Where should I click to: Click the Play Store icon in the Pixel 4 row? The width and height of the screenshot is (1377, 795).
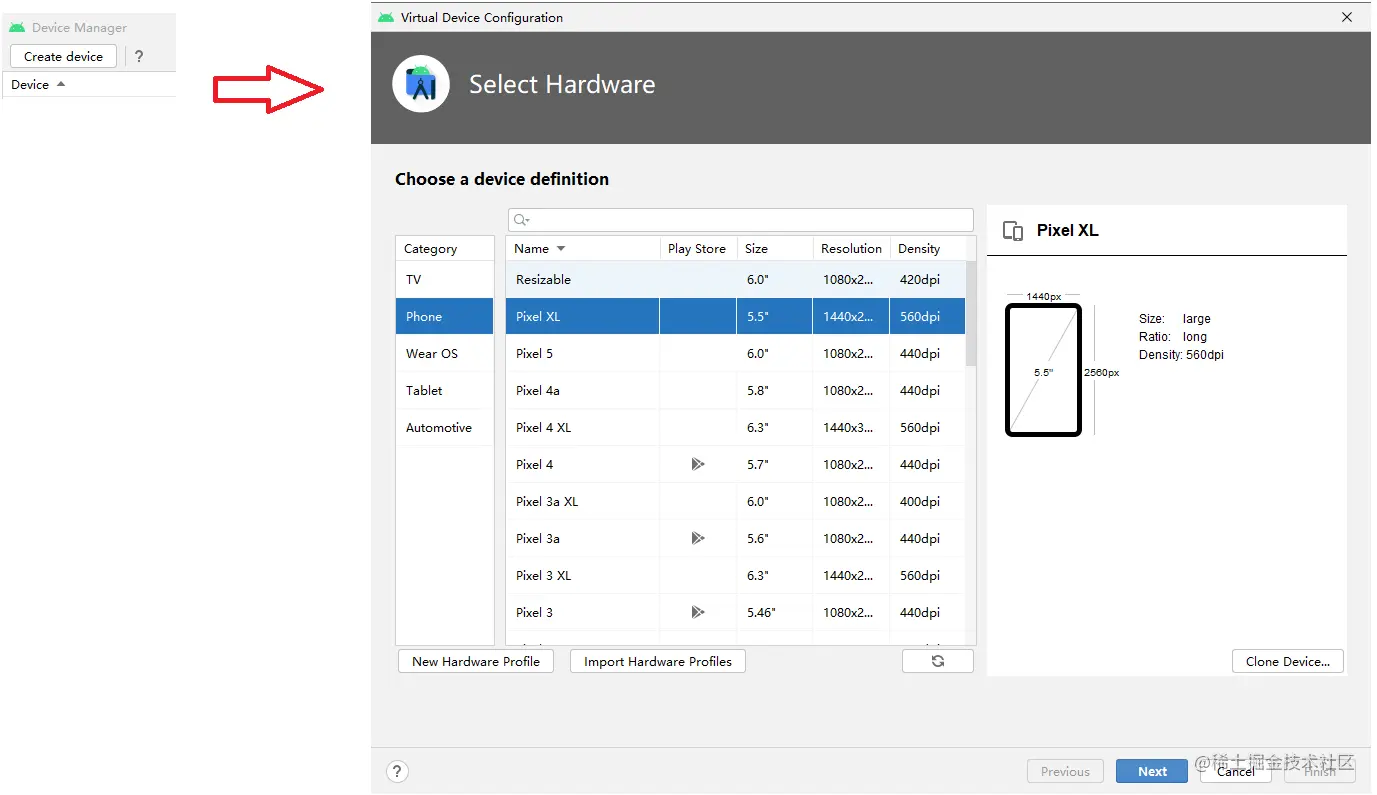(698, 464)
